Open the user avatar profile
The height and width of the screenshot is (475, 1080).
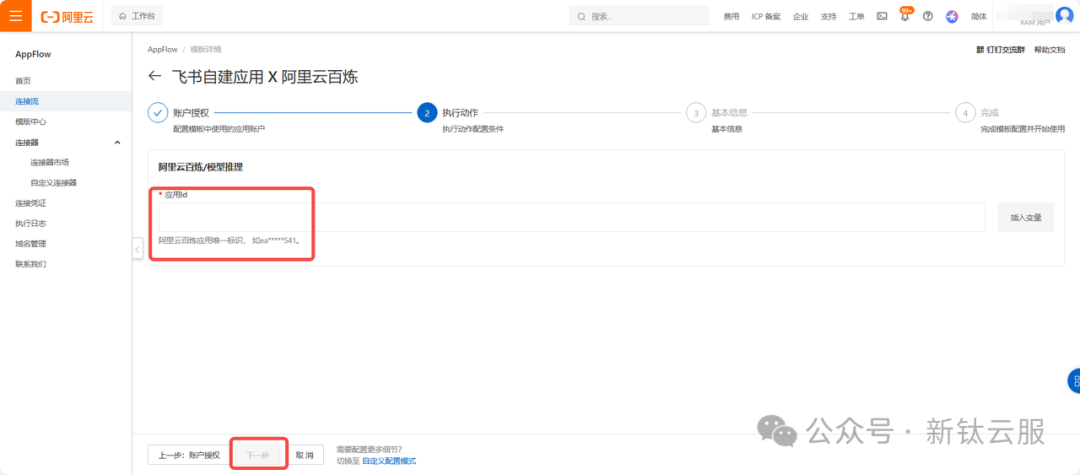coord(1064,16)
